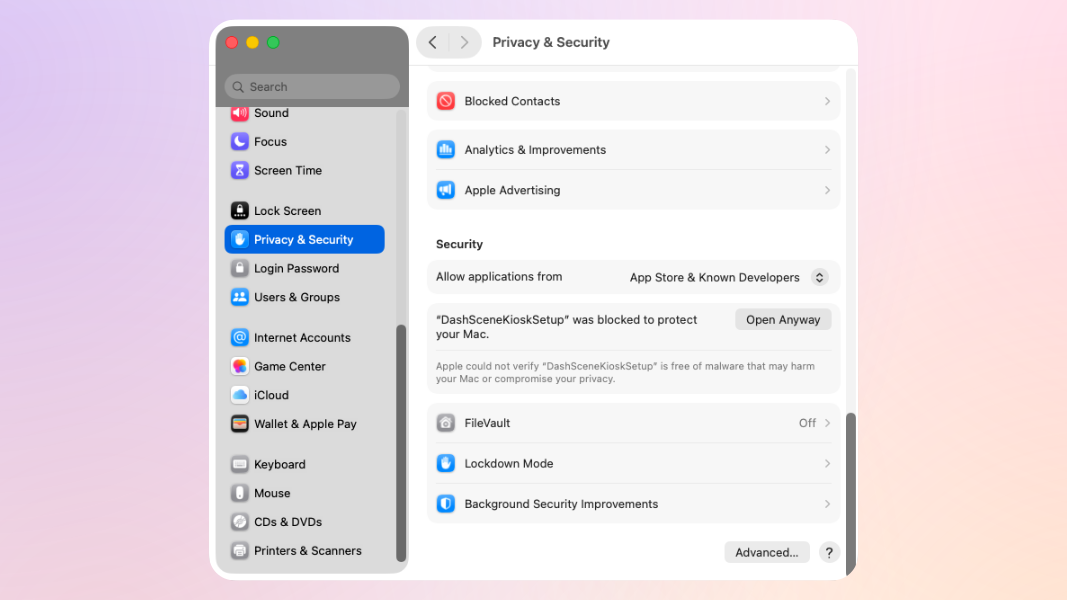
Task: Click the Internet Accounts at-sign icon
Action: (x=240, y=337)
